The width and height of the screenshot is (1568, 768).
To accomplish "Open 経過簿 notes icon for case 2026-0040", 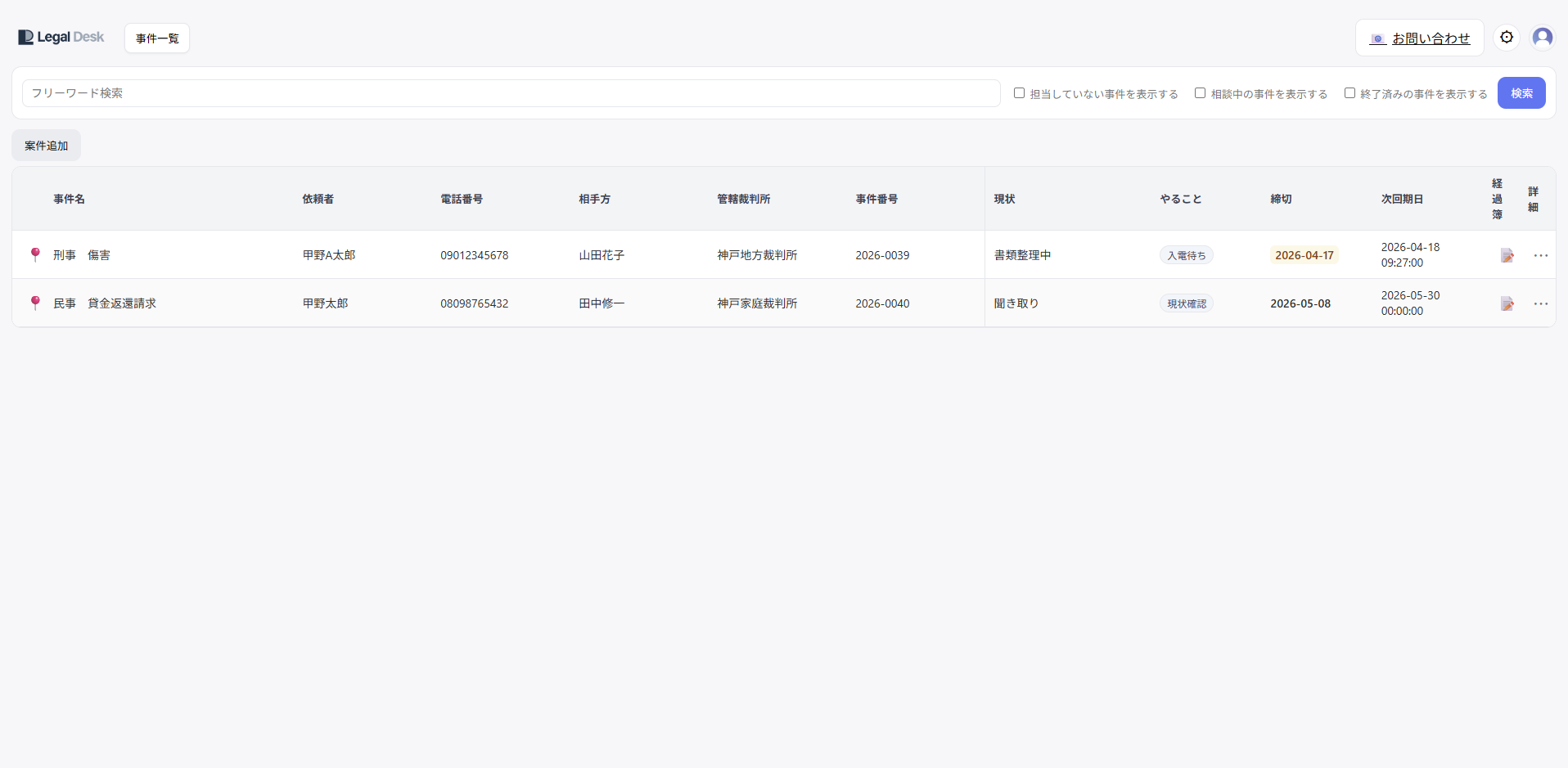I will [x=1507, y=303].
